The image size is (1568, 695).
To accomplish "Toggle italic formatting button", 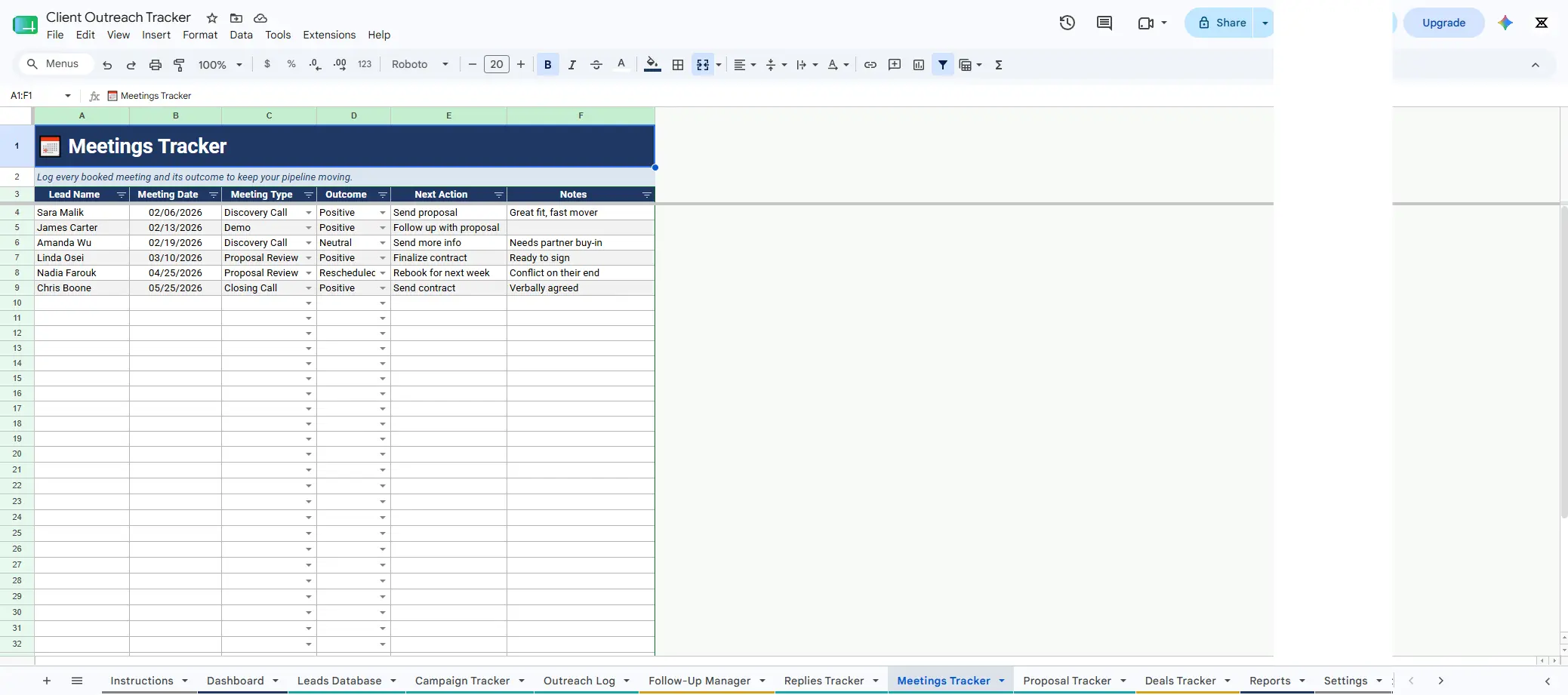I will point(571,65).
